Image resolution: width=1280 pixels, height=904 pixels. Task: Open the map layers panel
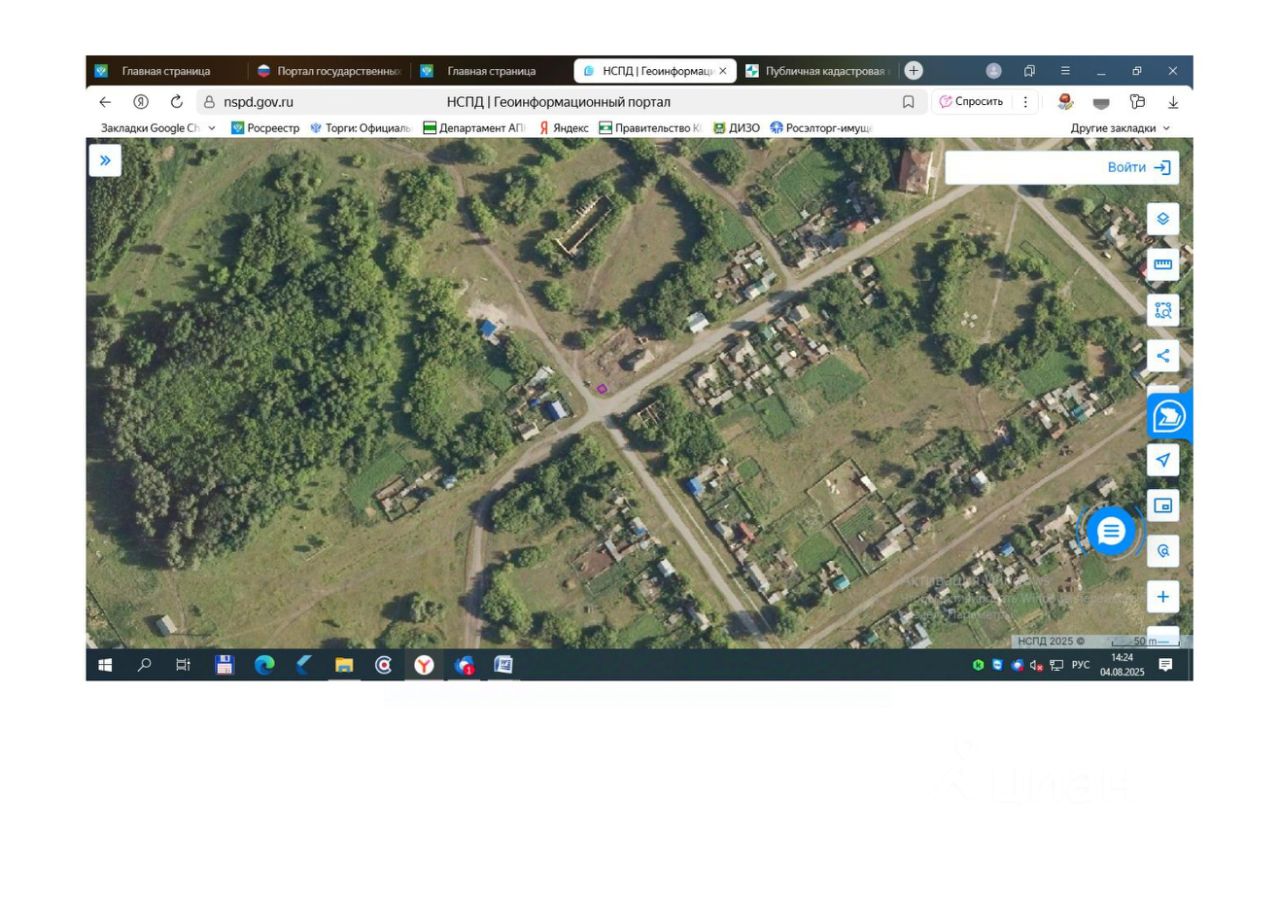pos(1162,219)
